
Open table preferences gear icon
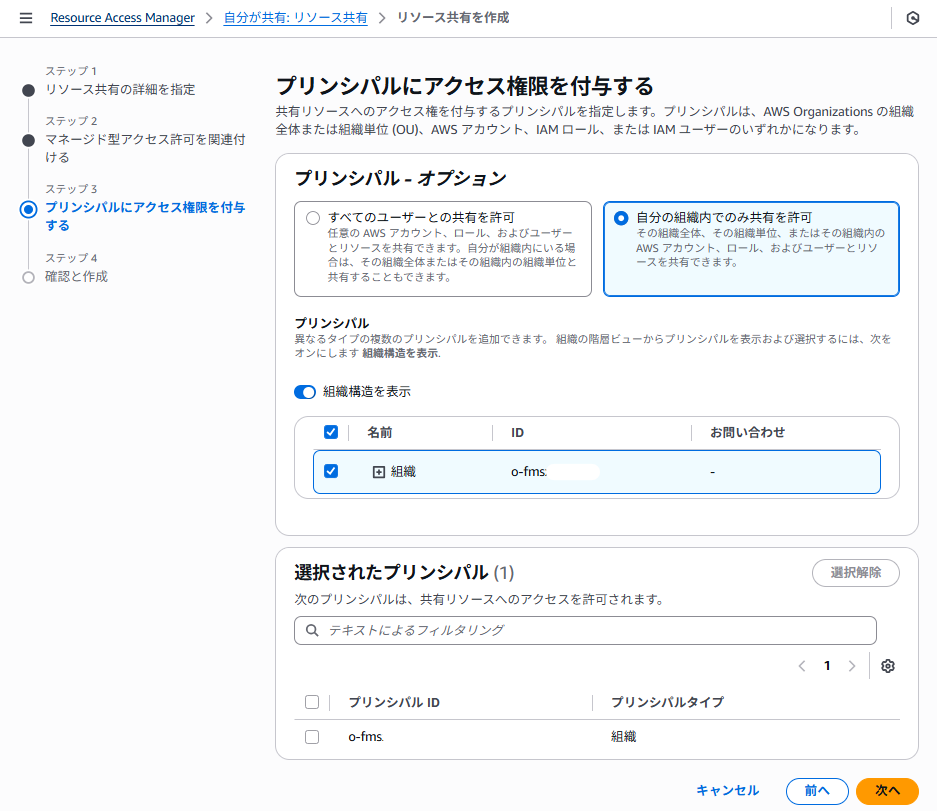tap(887, 666)
